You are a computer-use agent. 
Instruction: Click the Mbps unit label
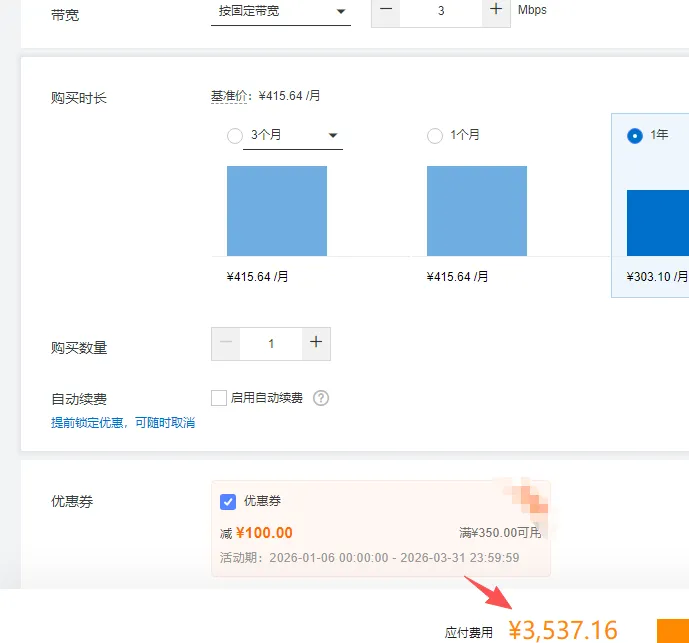click(532, 10)
